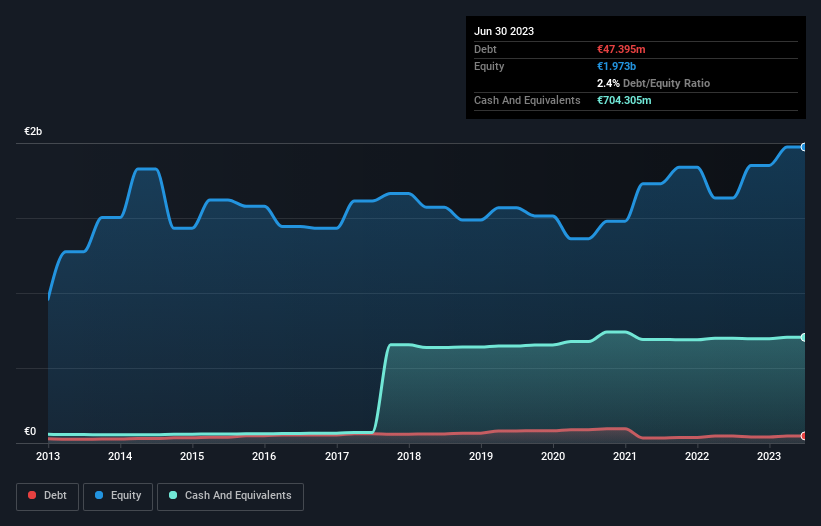
Task: Select the 2015 axis label
Action: [192, 456]
